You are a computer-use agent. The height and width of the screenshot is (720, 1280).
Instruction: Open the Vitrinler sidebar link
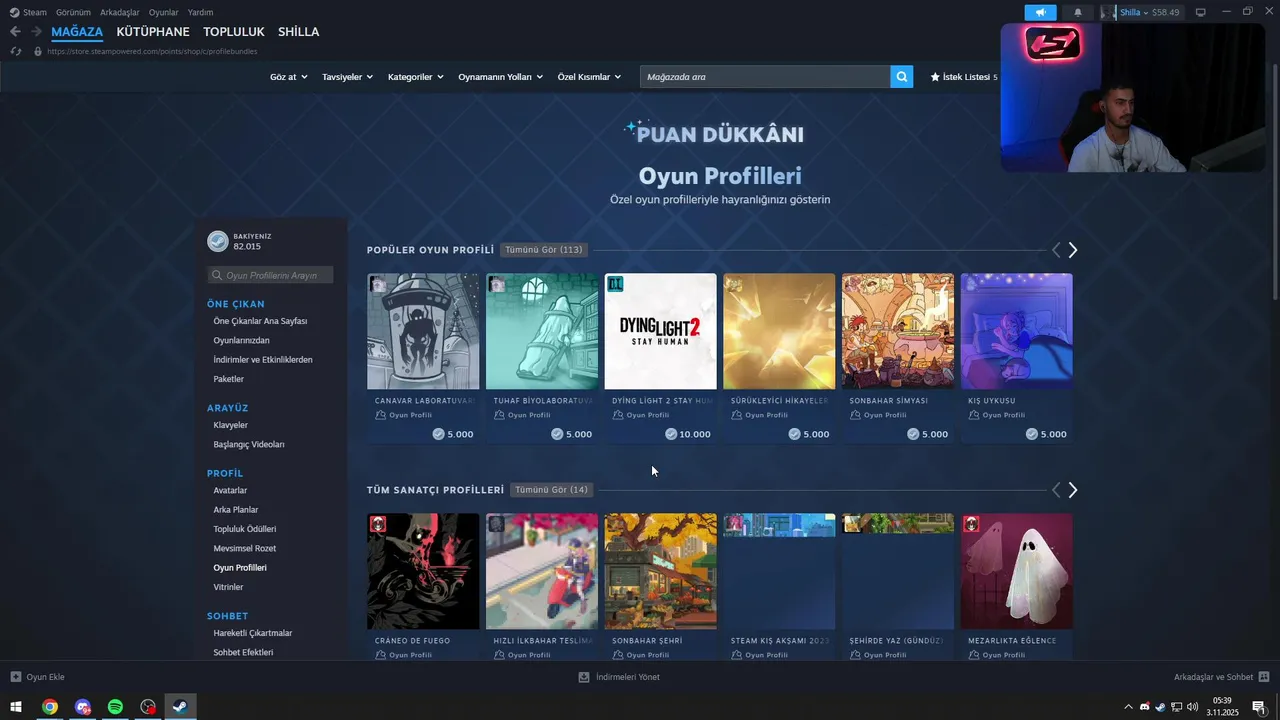pos(228,587)
